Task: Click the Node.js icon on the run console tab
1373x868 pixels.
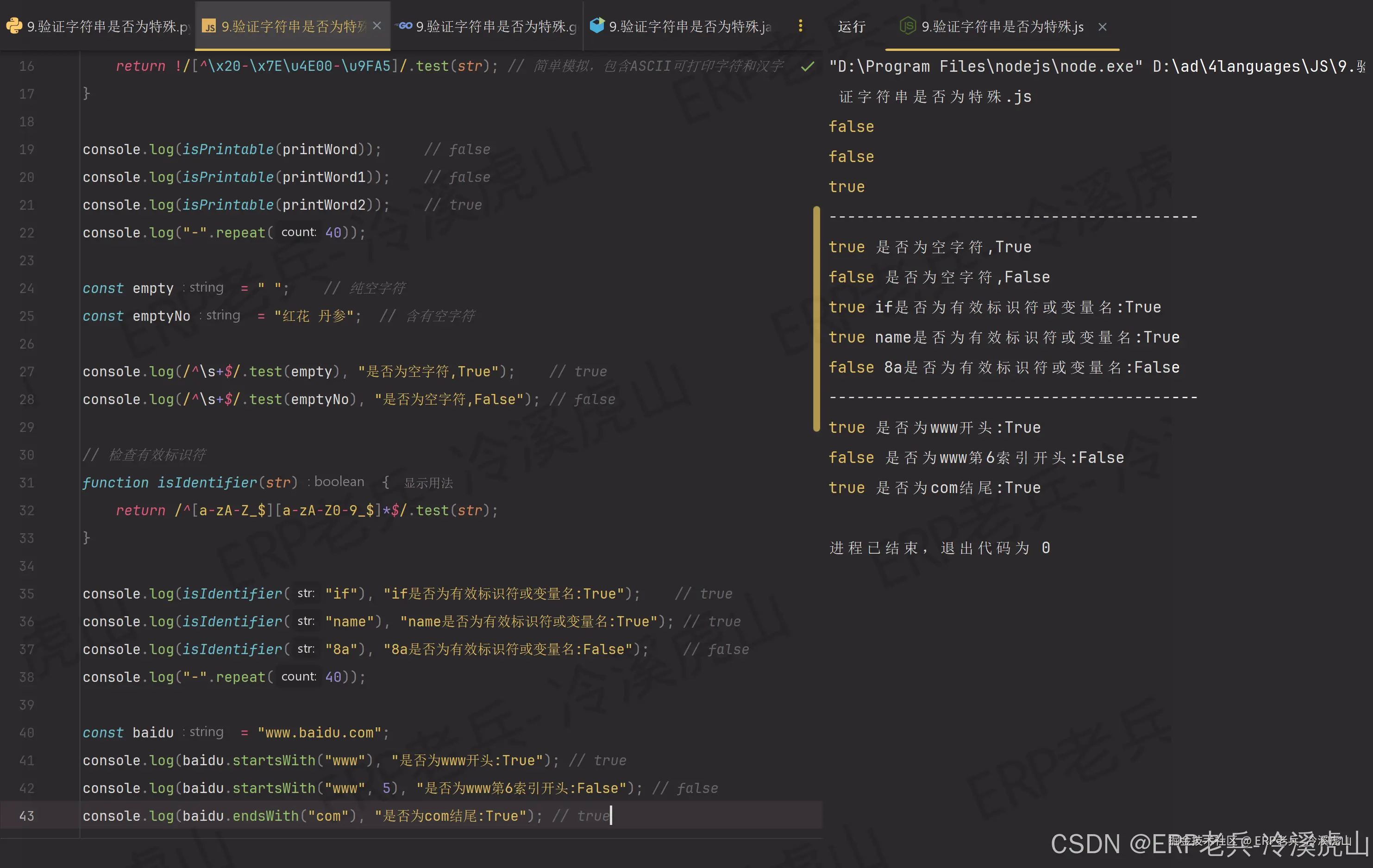Action: (907, 26)
